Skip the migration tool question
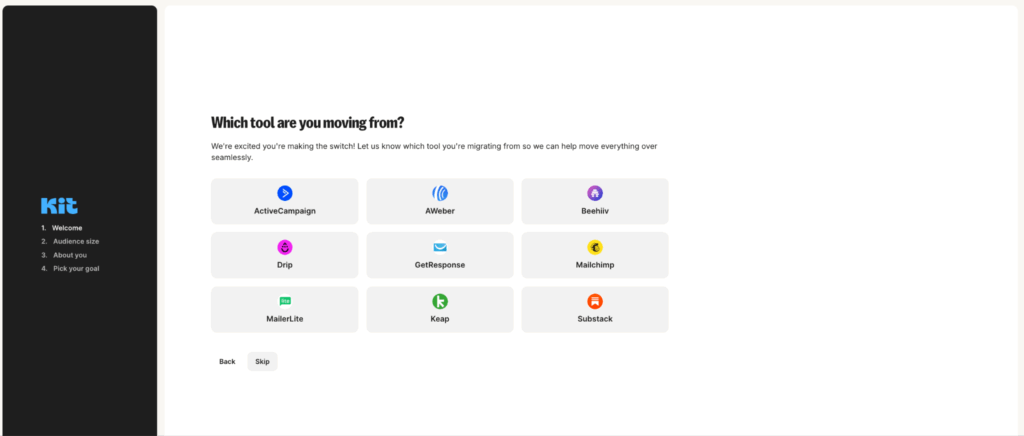The width and height of the screenshot is (1024, 436). tap(263, 362)
